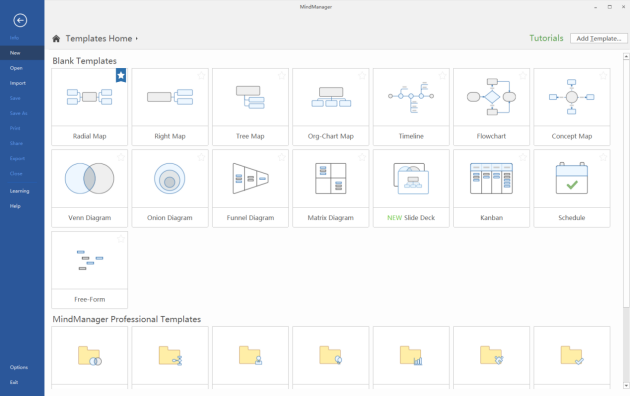Select the Funnel Diagram template icon

point(250,178)
